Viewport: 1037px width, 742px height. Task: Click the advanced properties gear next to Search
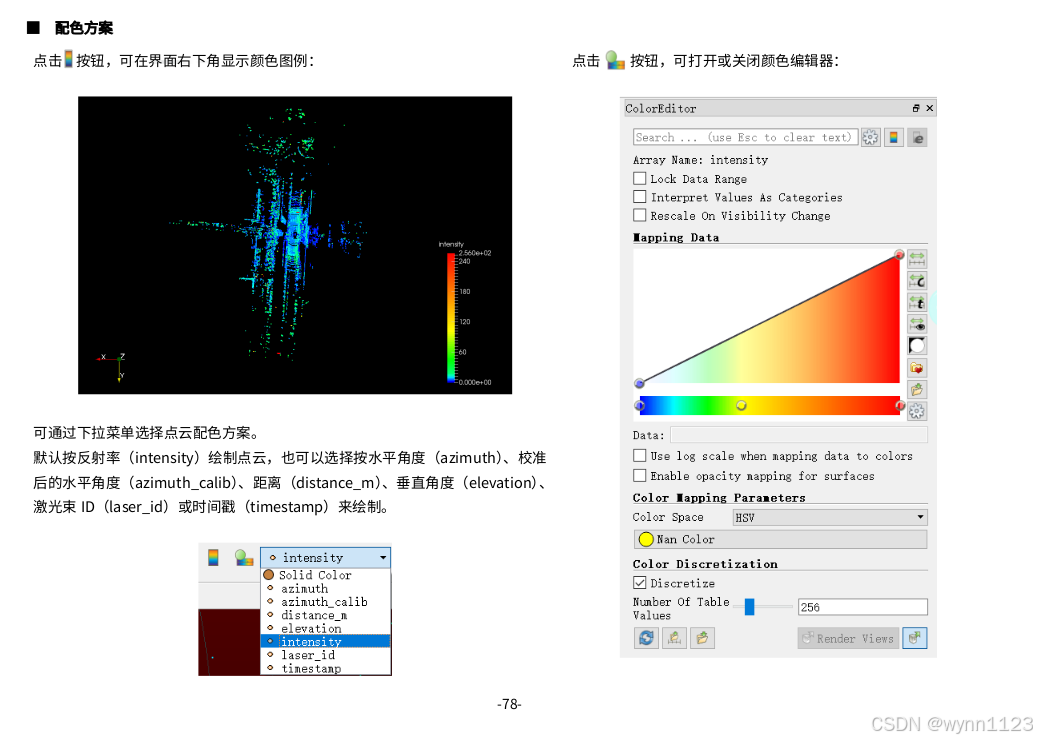(x=870, y=138)
